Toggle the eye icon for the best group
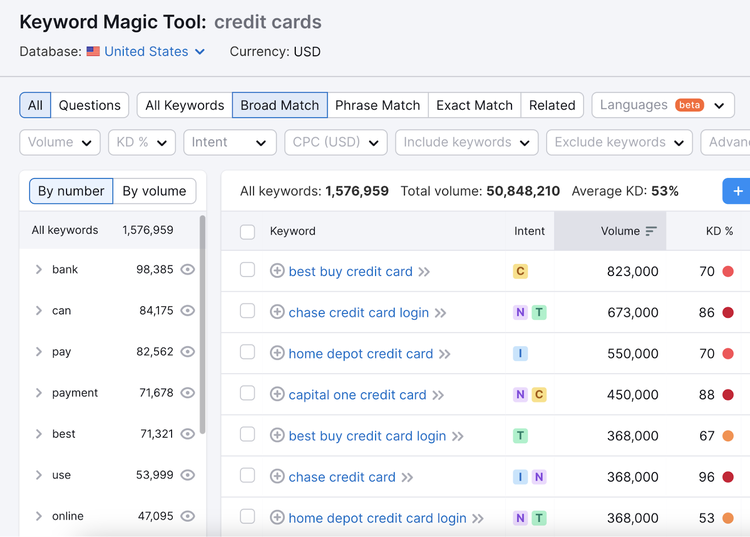This screenshot has height=537, width=750. click(x=188, y=434)
